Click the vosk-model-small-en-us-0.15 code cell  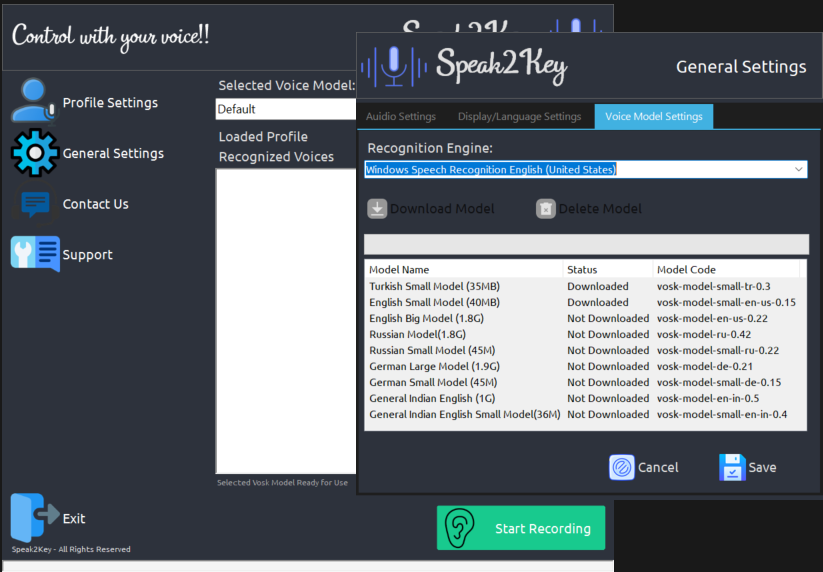coord(726,302)
